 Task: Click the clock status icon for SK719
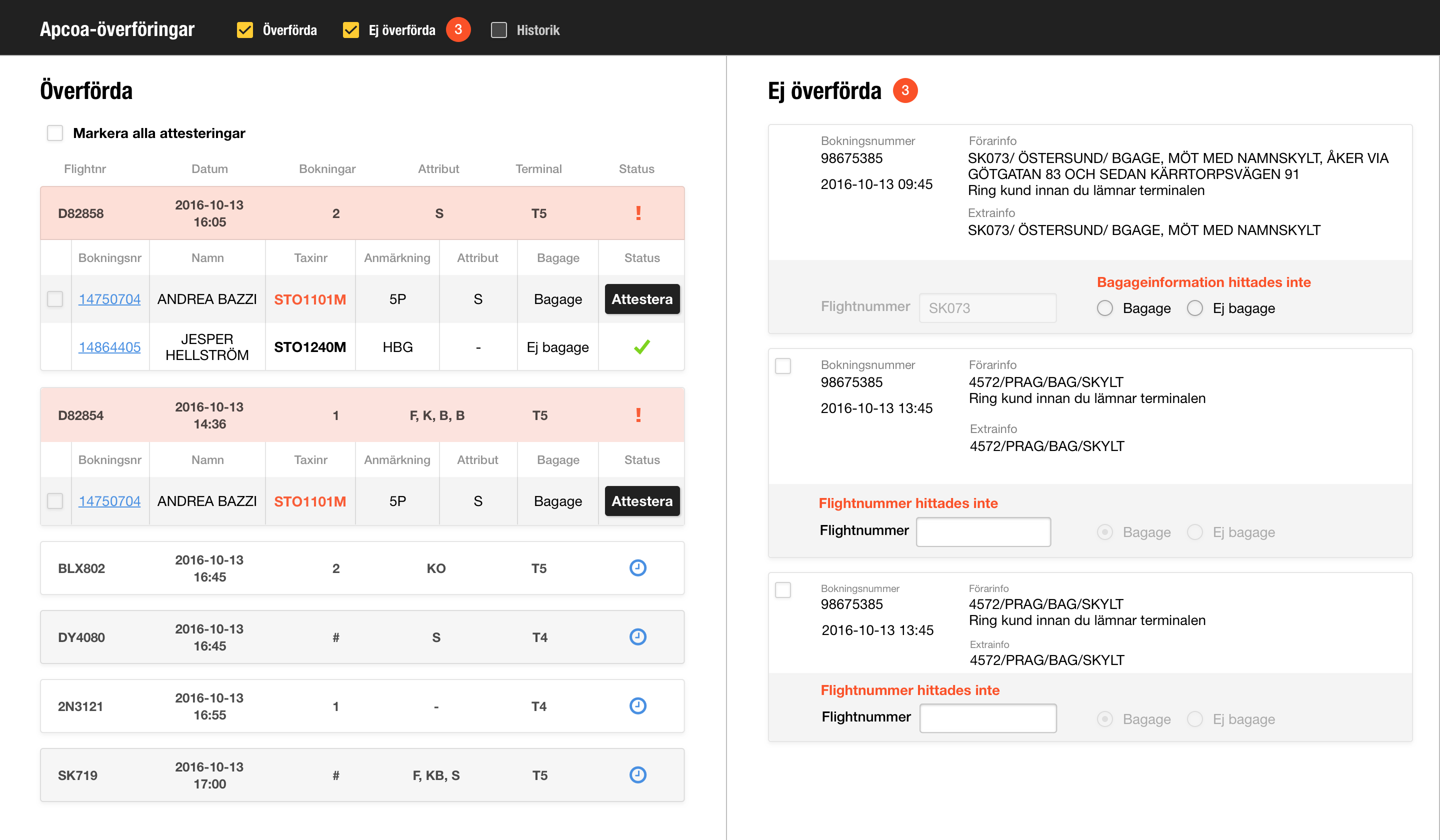click(637, 775)
